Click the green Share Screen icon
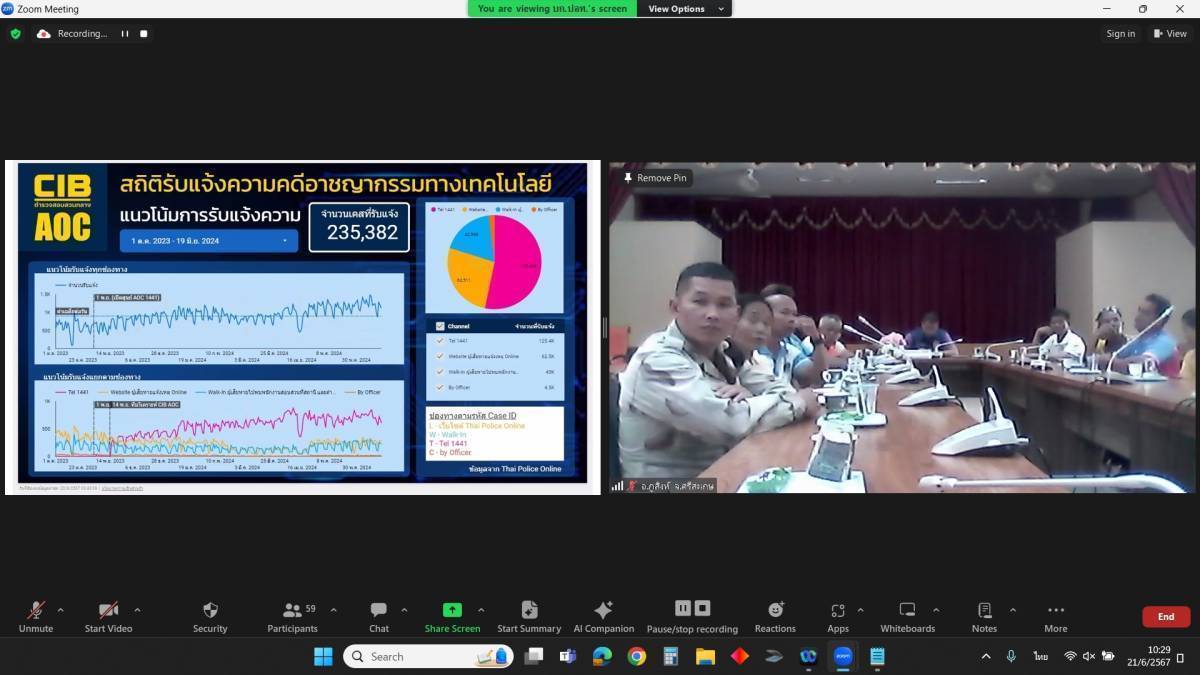This screenshot has width=1200, height=675. (452, 610)
